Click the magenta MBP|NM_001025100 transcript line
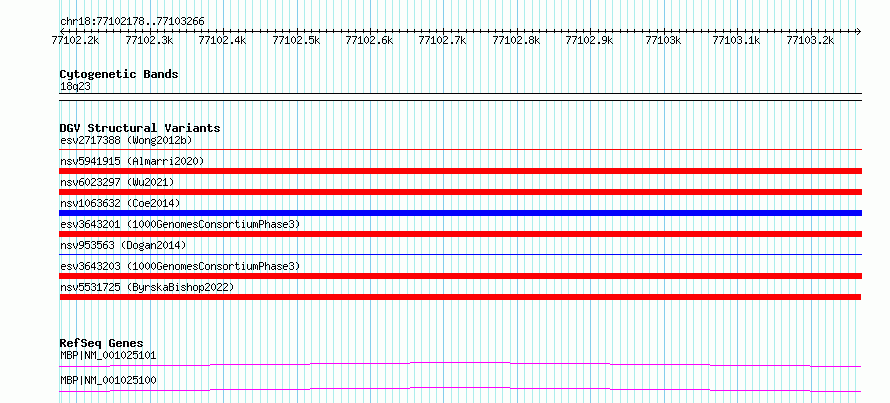The height and width of the screenshot is (403, 890). tap(460, 389)
